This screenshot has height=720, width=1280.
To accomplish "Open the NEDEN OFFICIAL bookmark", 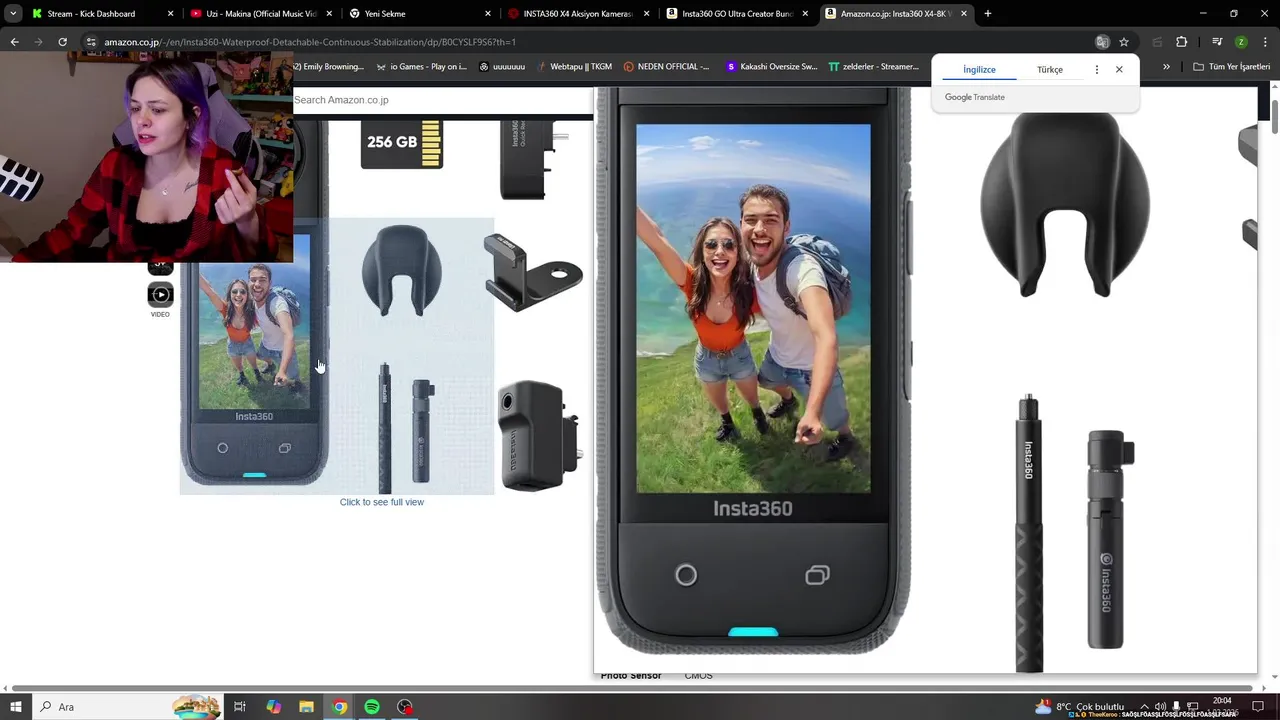I will (x=666, y=67).
